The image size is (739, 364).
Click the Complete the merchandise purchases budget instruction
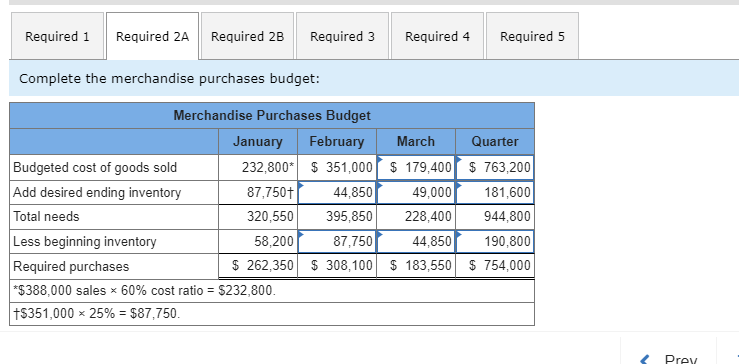click(170, 78)
